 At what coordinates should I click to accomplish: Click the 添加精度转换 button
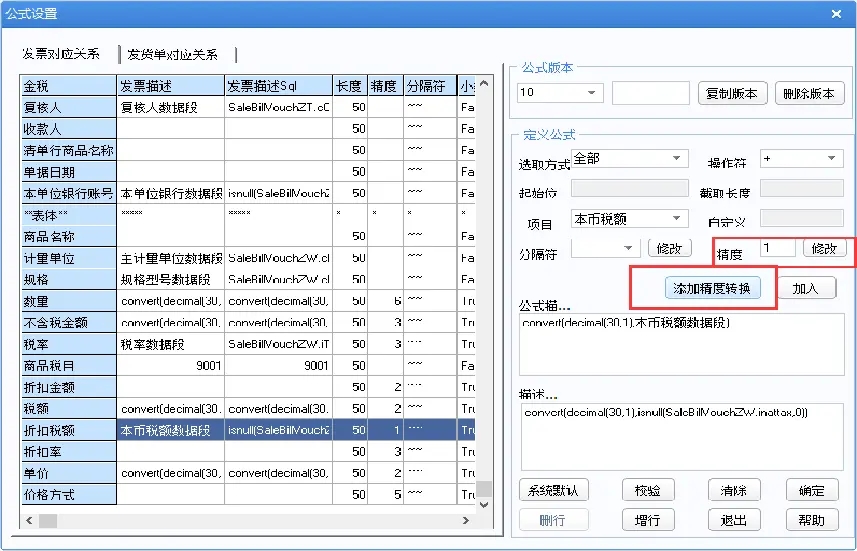[712, 288]
